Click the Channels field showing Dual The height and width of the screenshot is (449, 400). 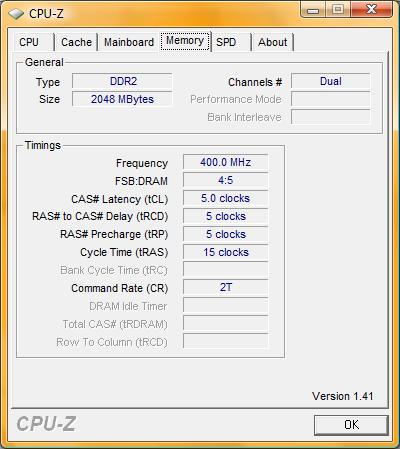pyautogui.click(x=331, y=81)
